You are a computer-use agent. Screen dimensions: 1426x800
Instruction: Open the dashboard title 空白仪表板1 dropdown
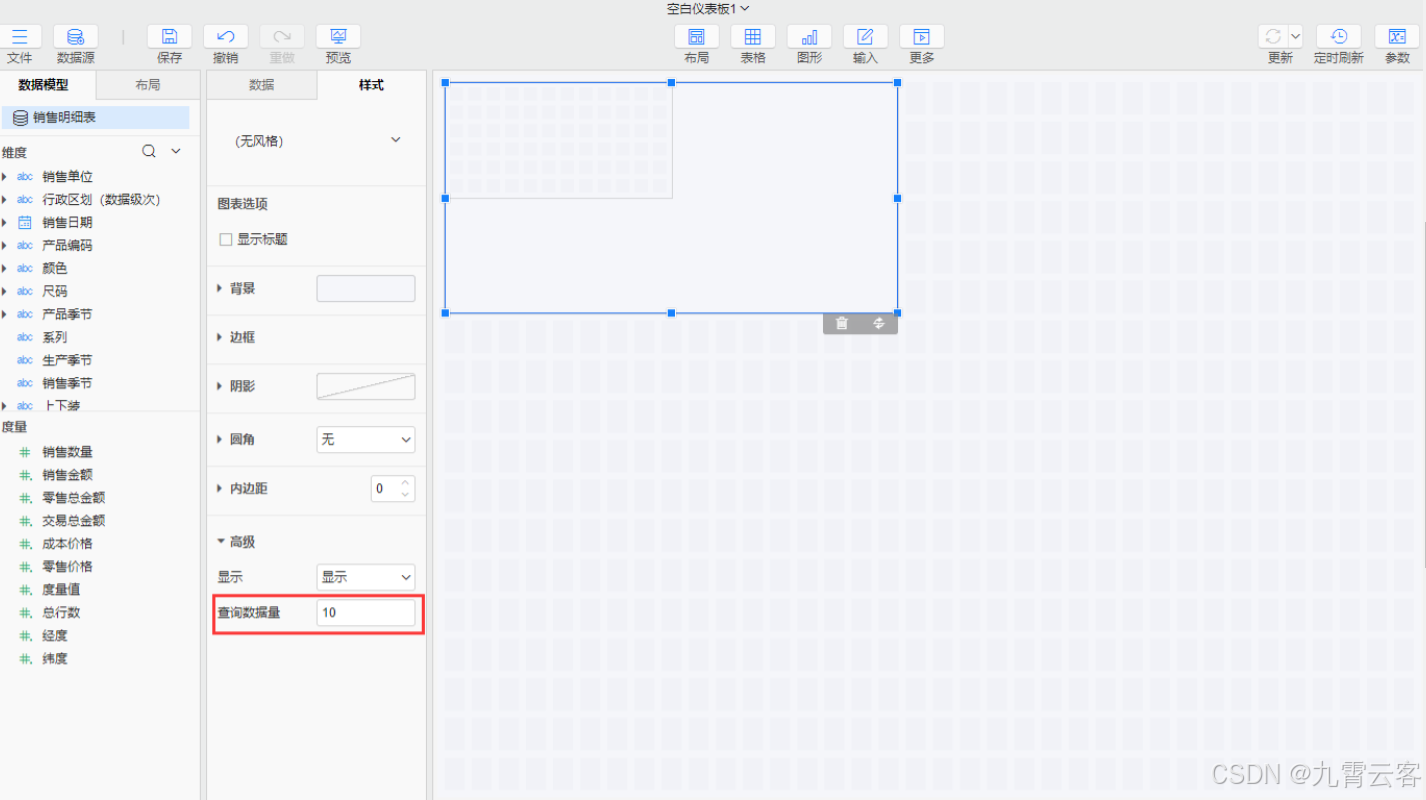[708, 9]
